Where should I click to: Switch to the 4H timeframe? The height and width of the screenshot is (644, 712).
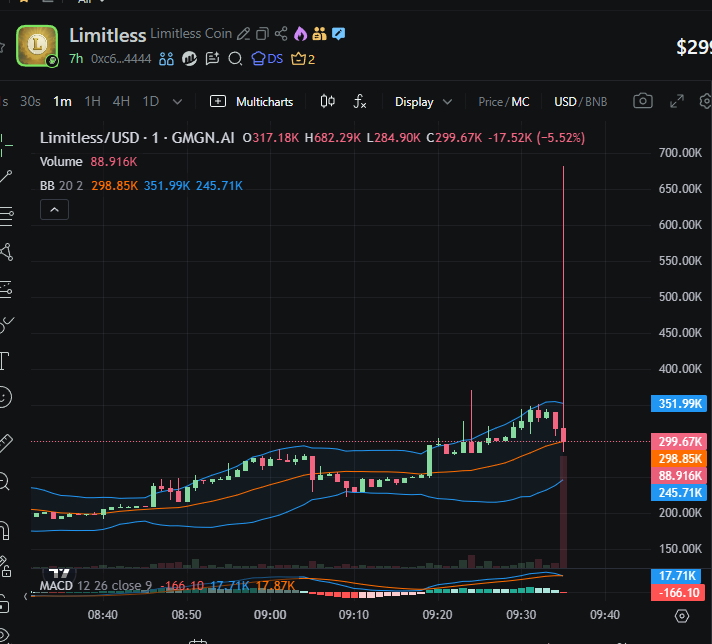tap(121, 101)
